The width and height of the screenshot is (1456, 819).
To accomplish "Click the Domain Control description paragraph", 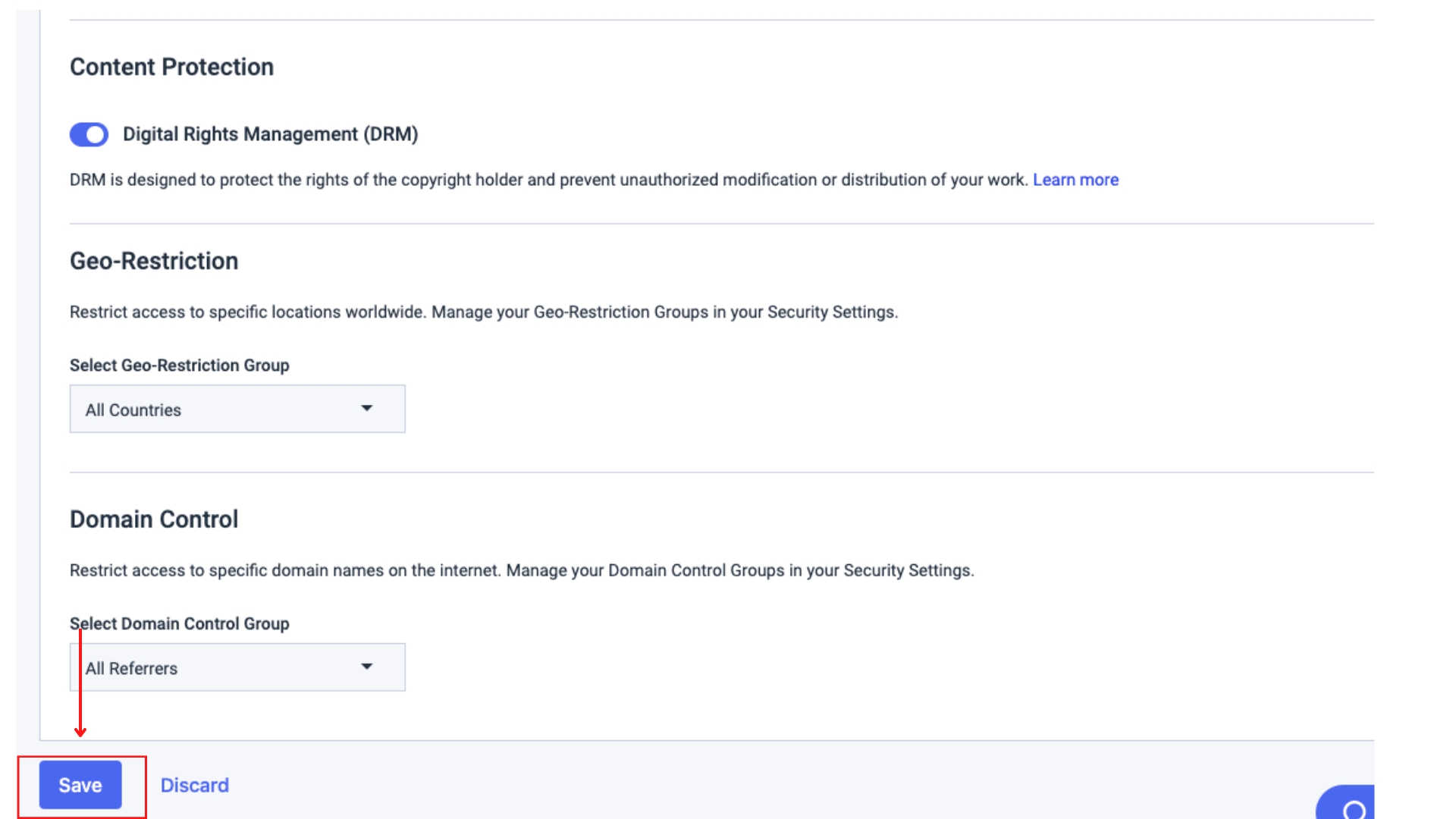I will pyautogui.click(x=521, y=570).
